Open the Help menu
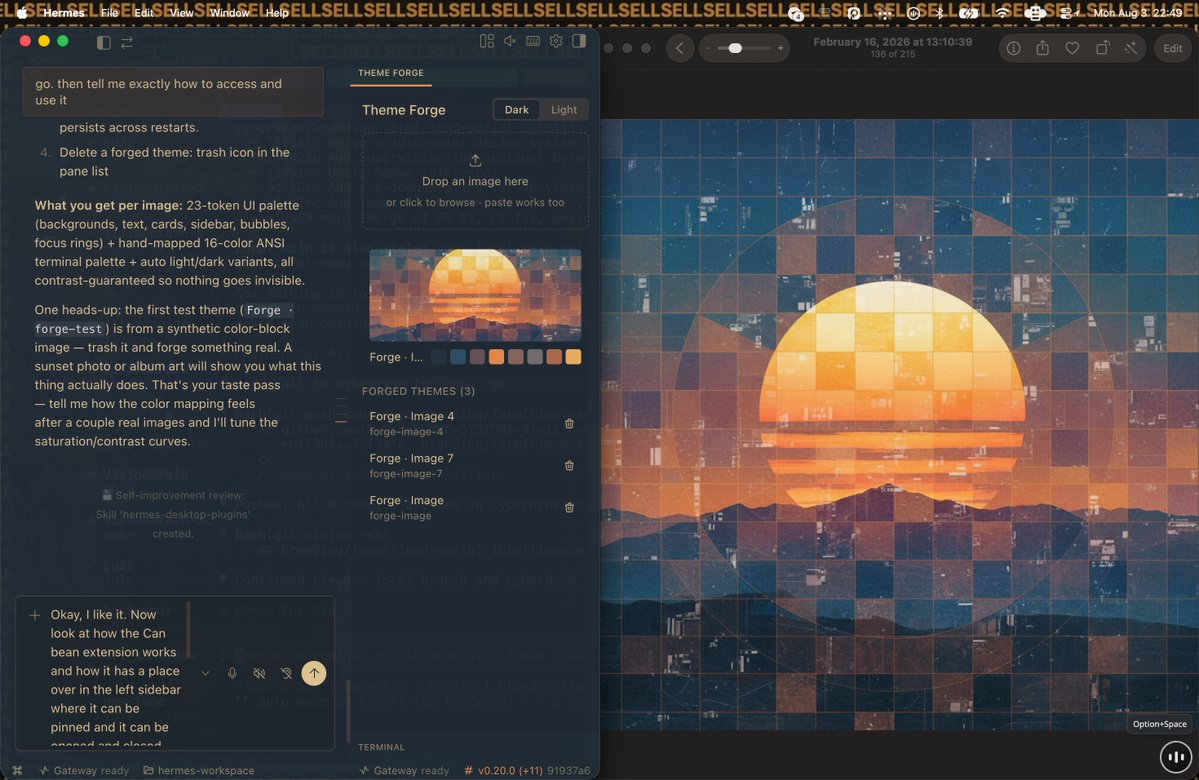 pos(277,13)
